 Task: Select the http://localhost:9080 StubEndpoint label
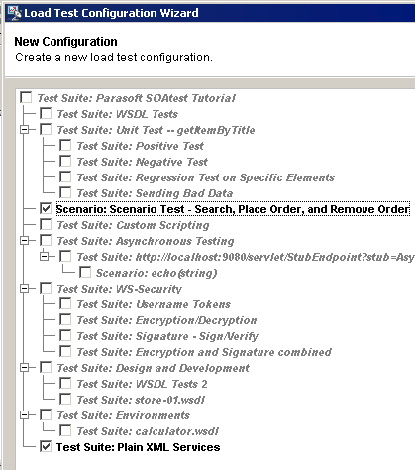[245, 257]
